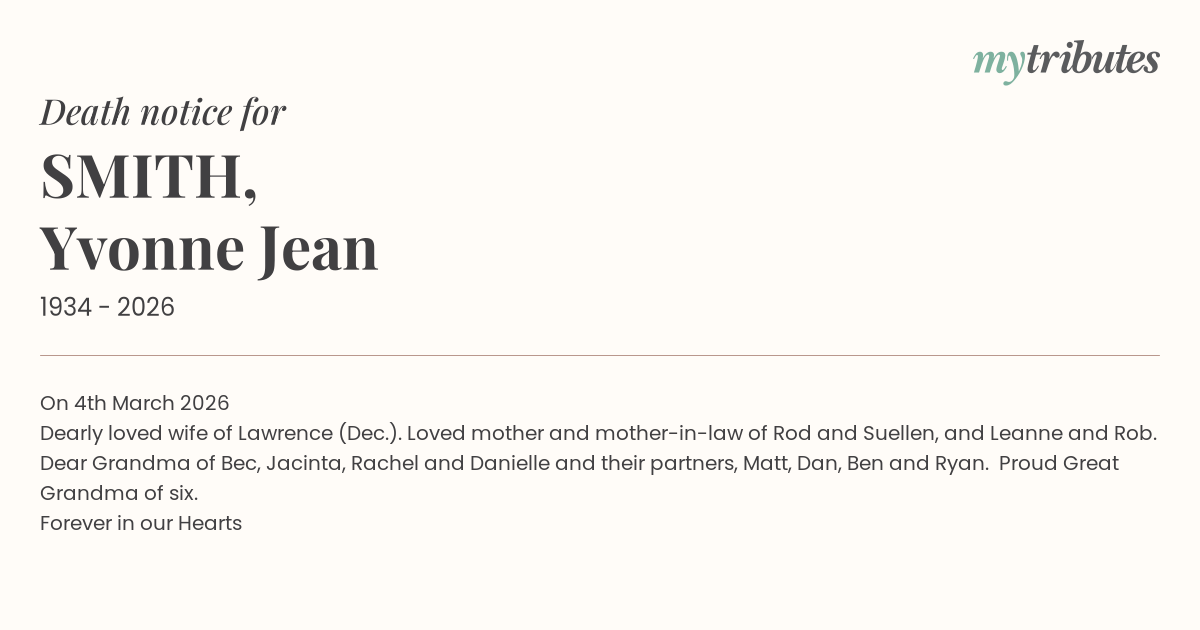Click the words "Proud Great"

coord(1058,463)
